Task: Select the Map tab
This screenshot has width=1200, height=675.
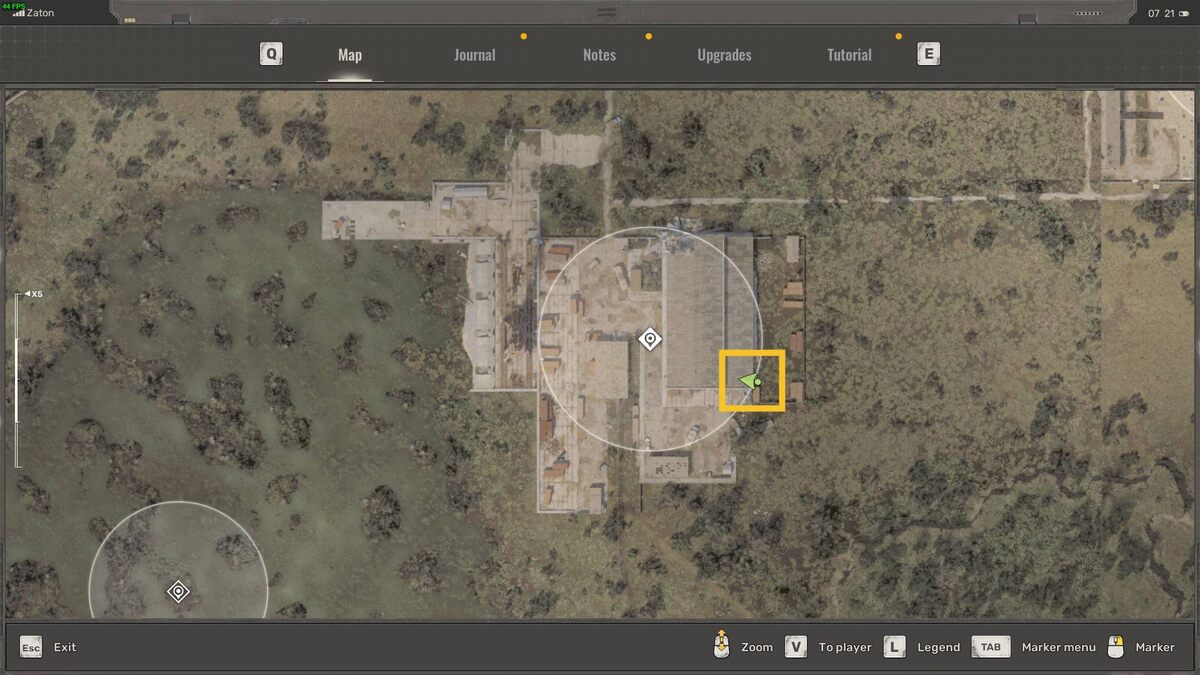Action: 350,55
